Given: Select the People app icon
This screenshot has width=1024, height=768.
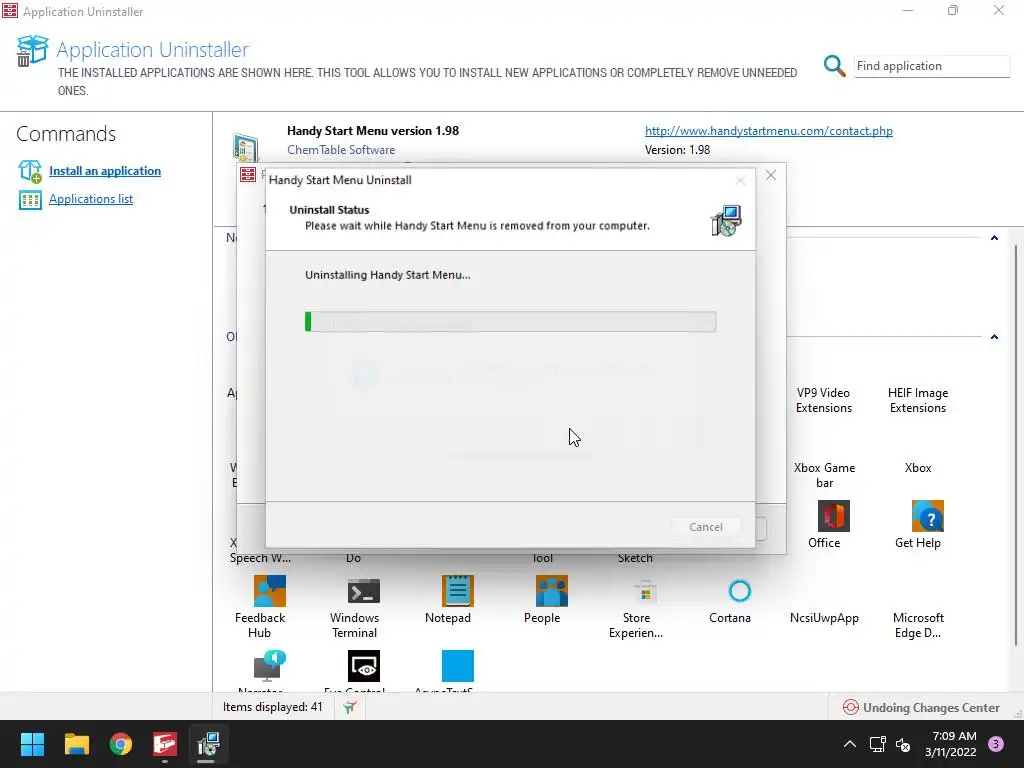Looking at the screenshot, I should (551, 591).
